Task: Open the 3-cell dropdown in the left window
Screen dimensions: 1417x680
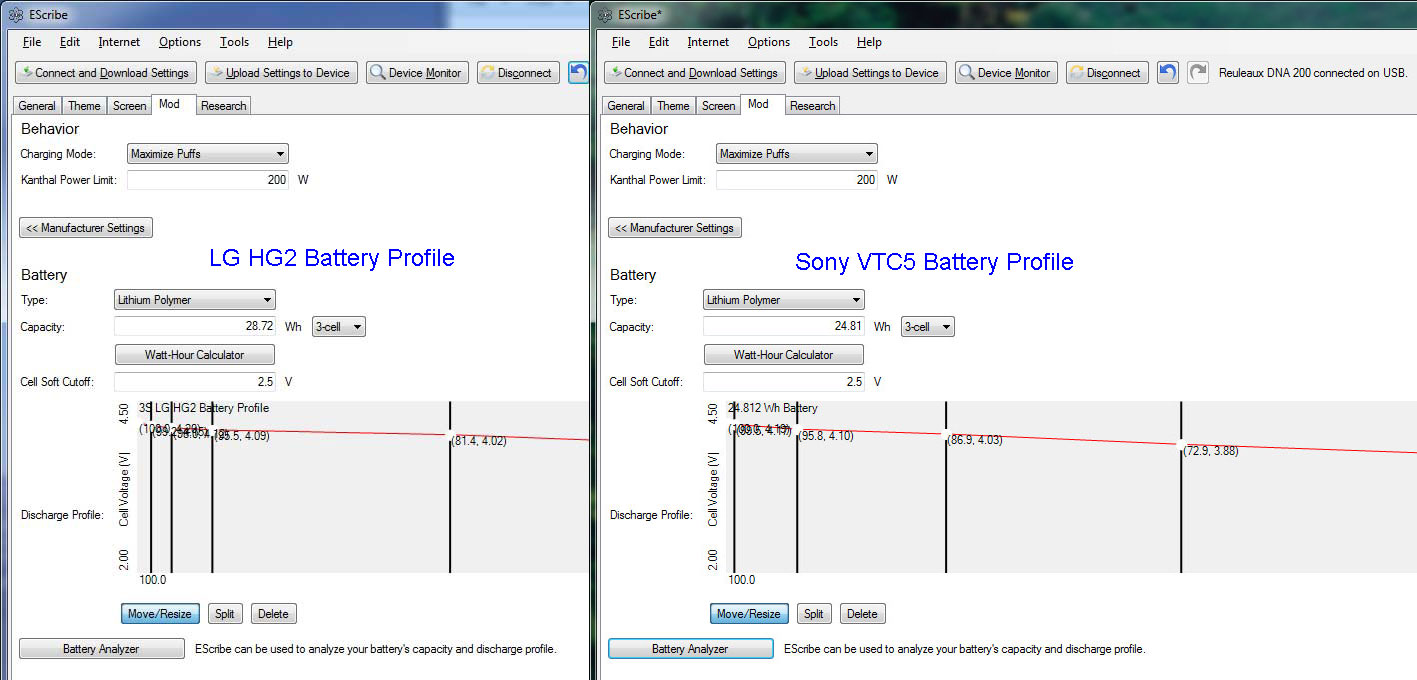Action: pyautogui.click(x=339, y=327)
